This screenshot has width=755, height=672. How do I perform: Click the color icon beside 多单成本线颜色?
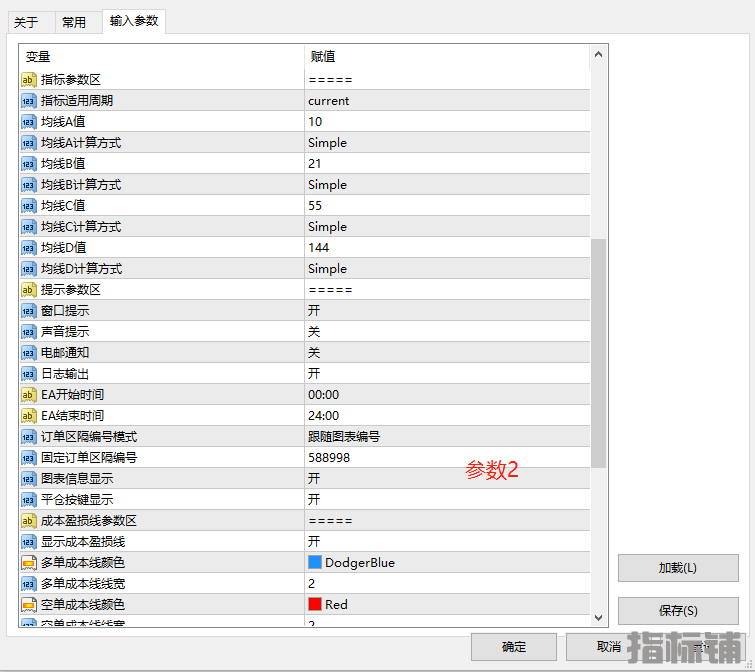pos(28,562)
